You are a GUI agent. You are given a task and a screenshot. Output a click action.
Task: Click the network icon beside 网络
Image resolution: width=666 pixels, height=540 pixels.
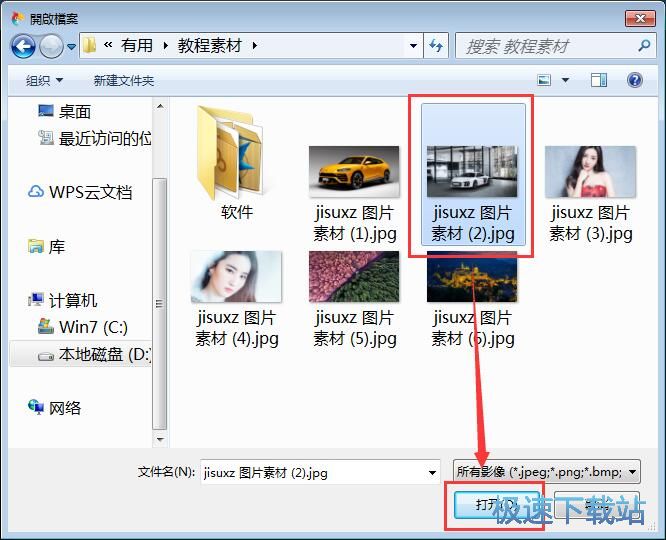tap(36, 407)
